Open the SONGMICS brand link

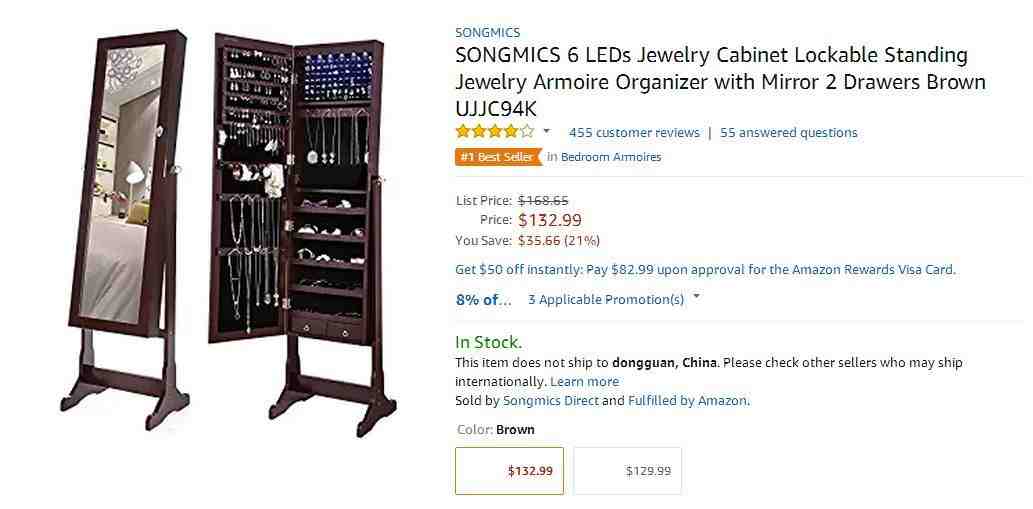488,32
